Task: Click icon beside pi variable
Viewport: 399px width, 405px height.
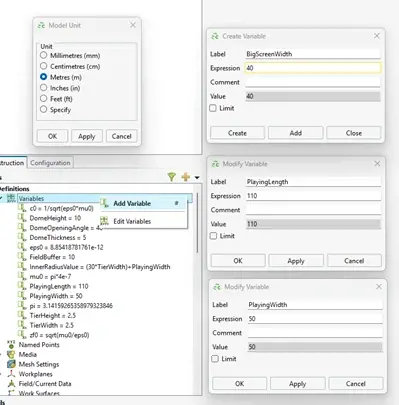Action: (22, 305)
